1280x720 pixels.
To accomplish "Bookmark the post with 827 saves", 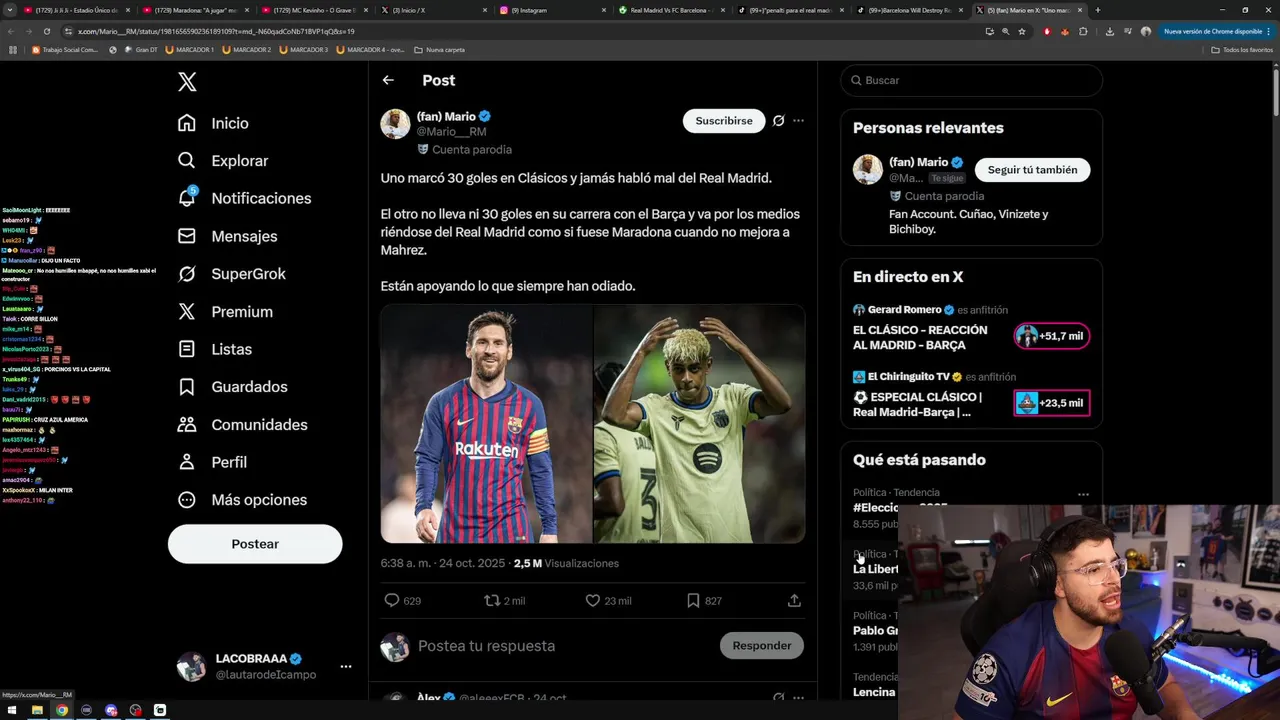I will click(x=703, y=601).
